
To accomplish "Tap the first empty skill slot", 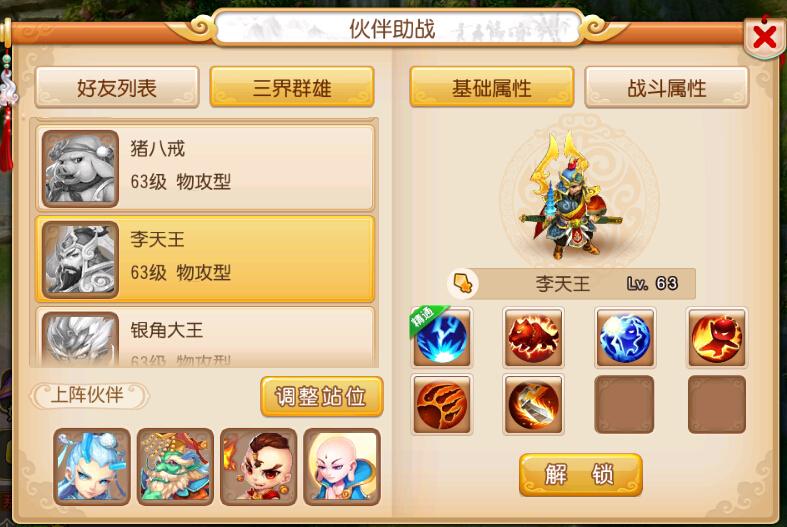I will tap(625, 405).
